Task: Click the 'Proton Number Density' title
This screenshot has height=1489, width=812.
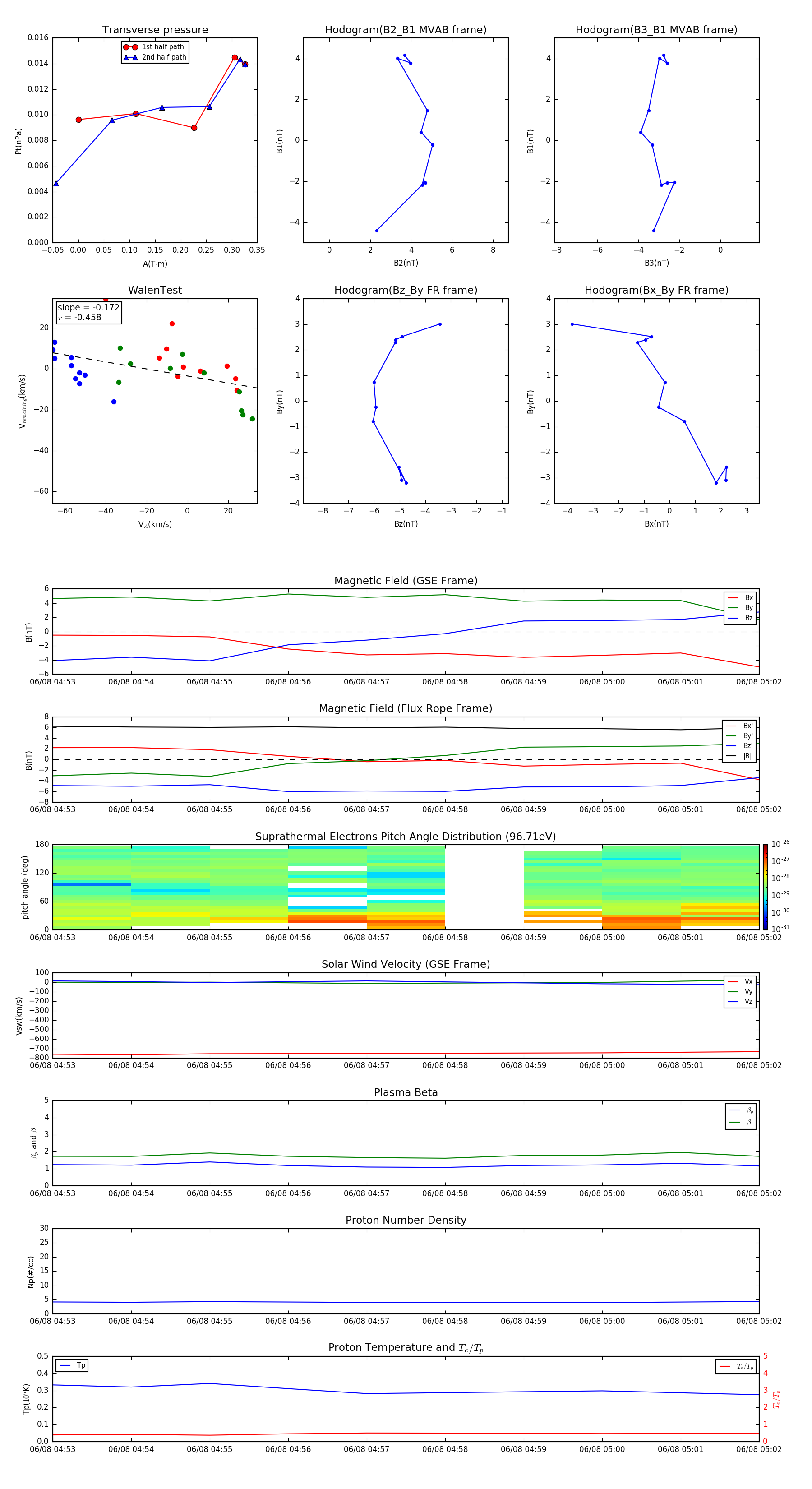Action: point(406,1220)
